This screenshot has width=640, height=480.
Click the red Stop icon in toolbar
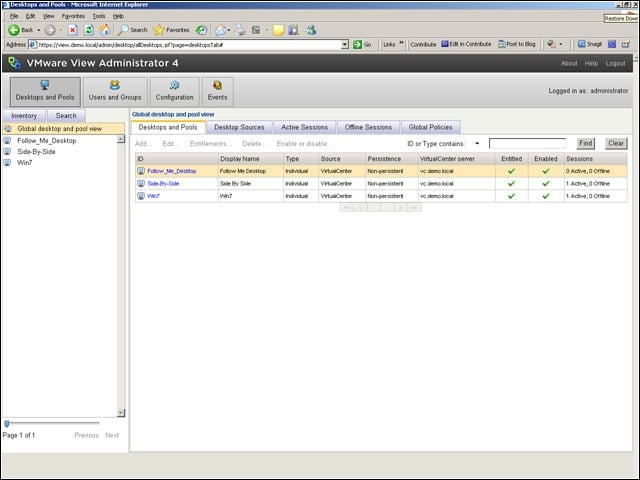point(72,30)
